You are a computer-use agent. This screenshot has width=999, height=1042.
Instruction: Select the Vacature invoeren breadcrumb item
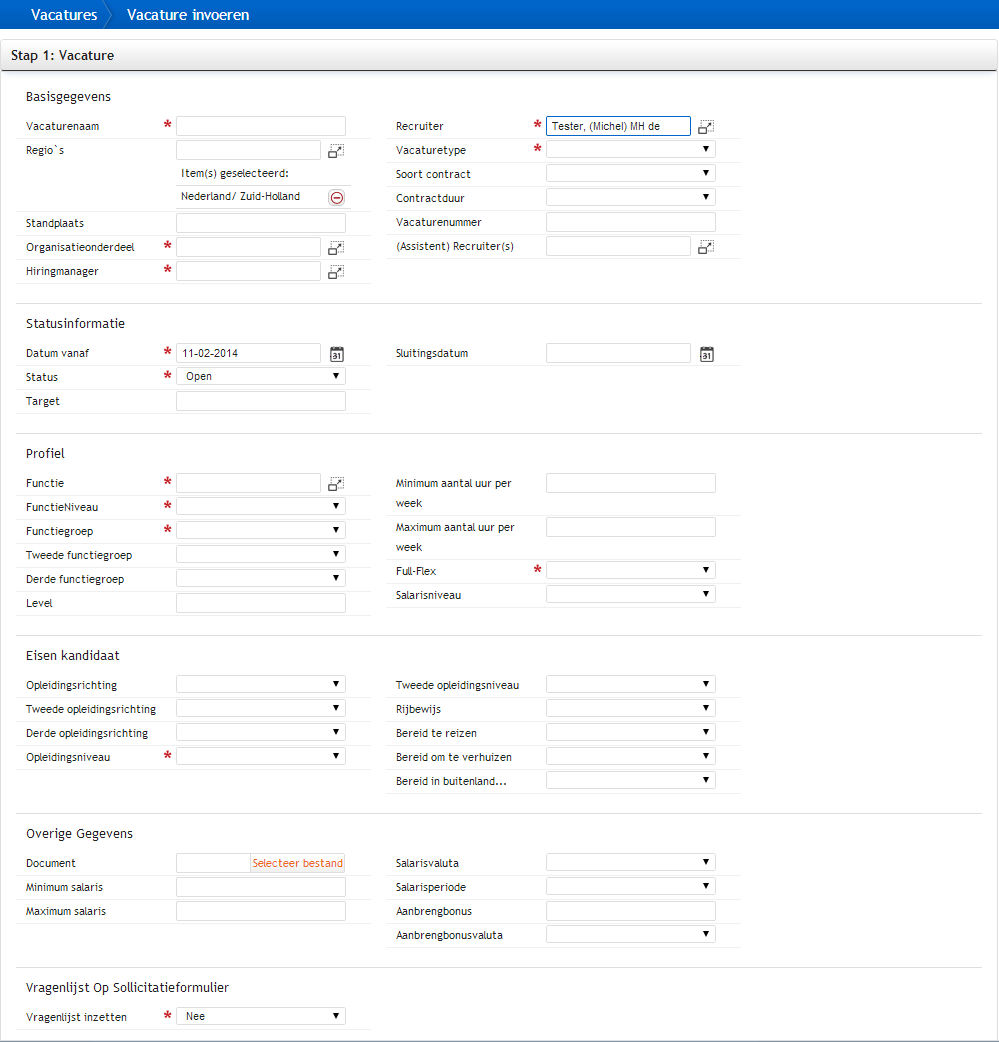188,15
